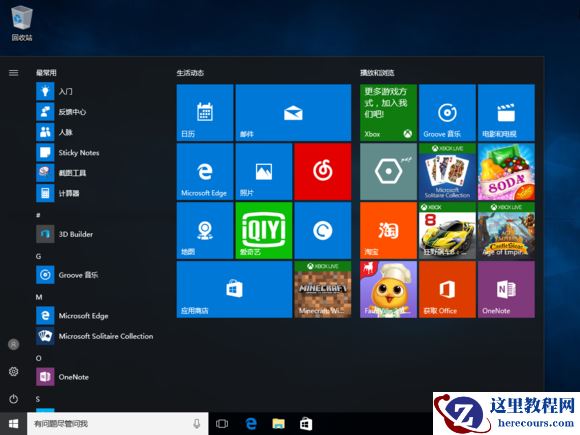Click the 最常用 section header
Screen dimensions: 580x435
(x=46, y=73)
